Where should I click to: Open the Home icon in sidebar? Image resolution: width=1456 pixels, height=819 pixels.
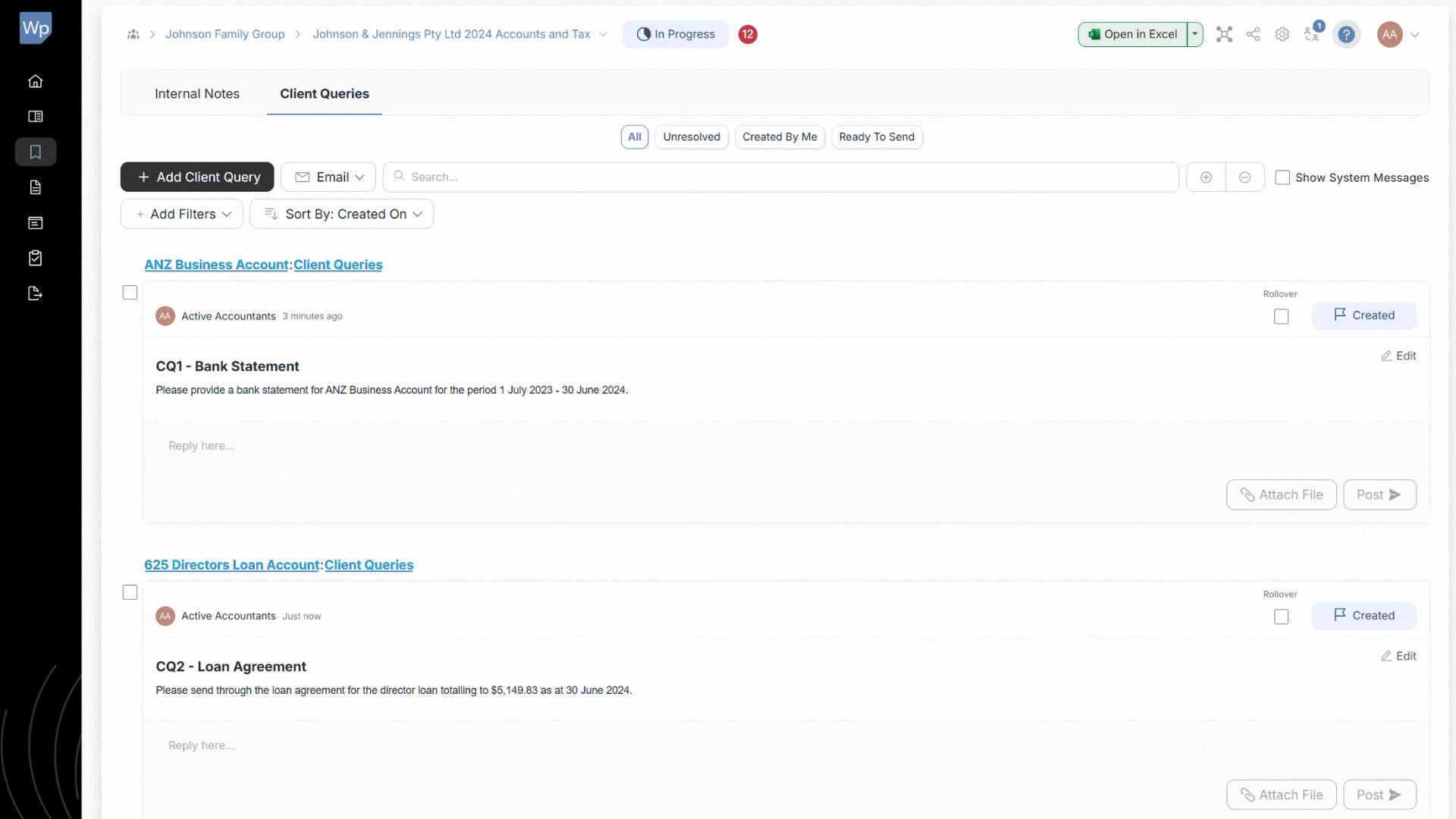click(x=35, y=81)
